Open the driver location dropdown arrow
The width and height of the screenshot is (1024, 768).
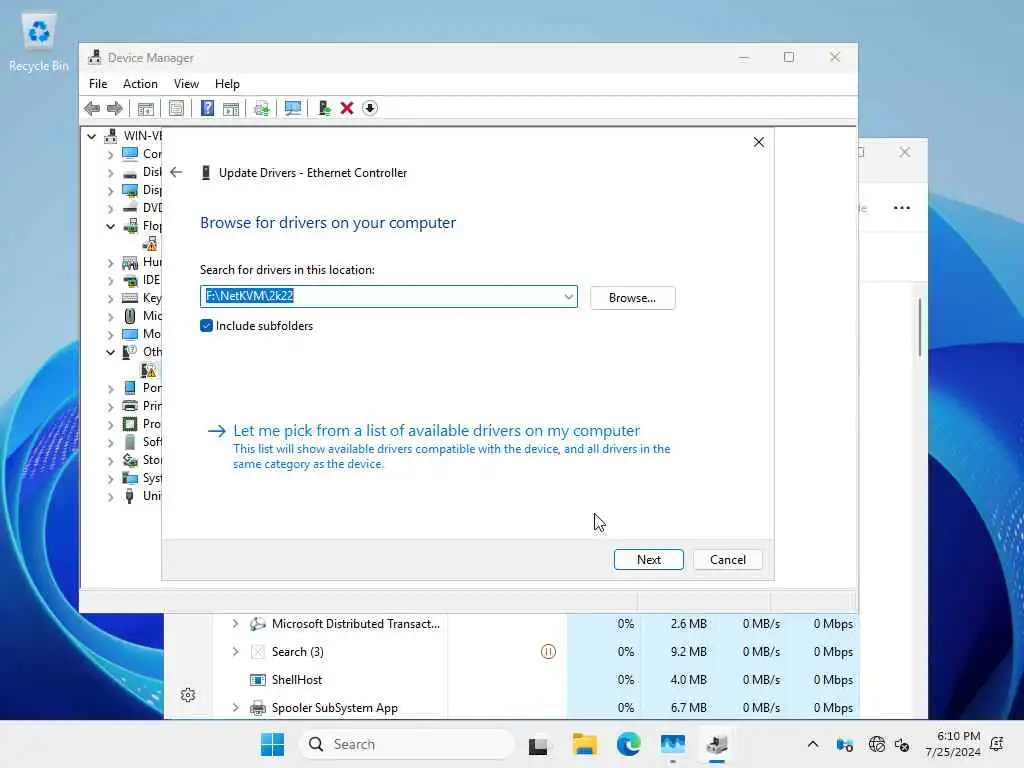(568, 296)
